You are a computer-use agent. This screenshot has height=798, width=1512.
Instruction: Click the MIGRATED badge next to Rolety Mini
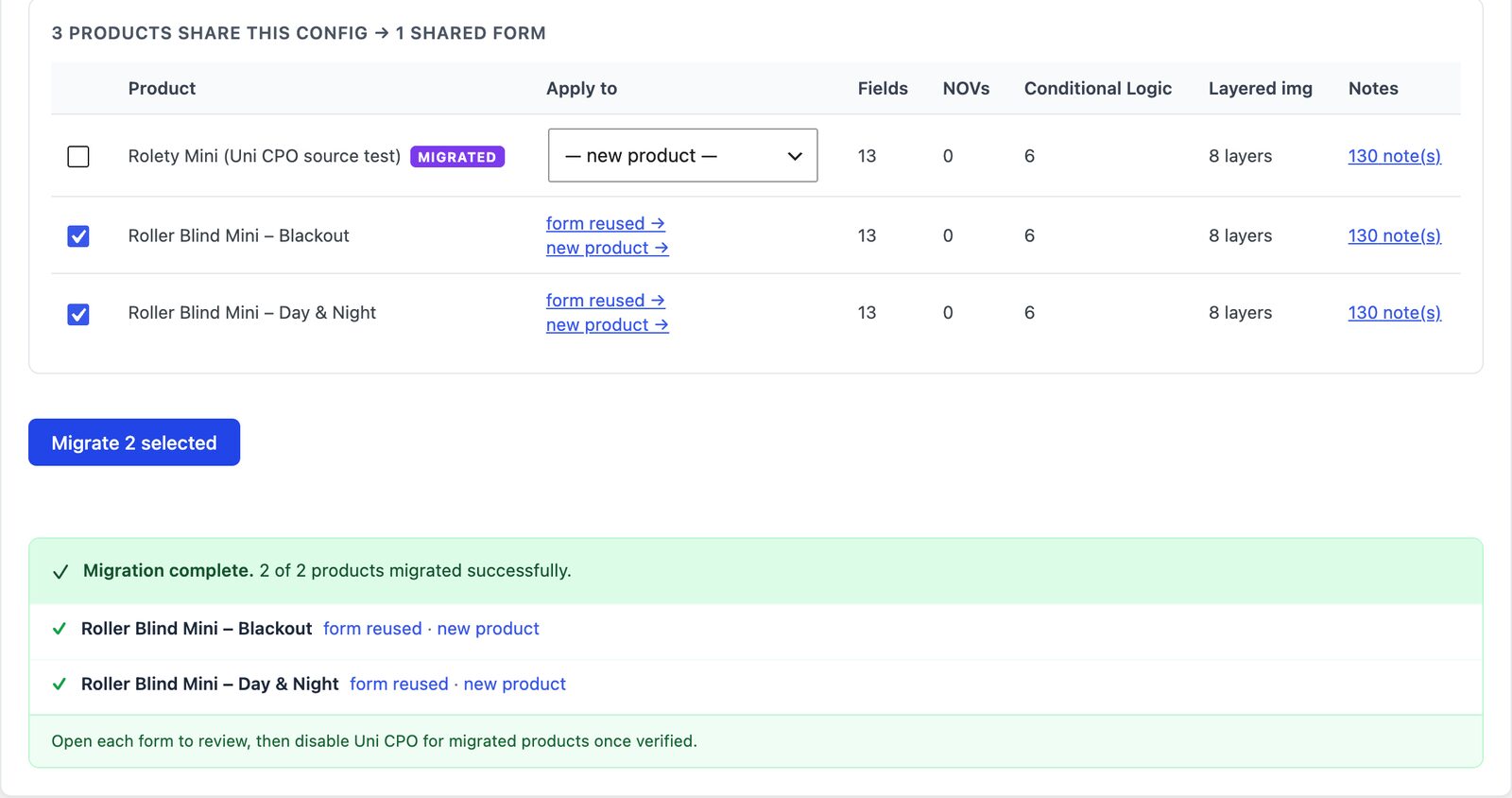point(457,157)
